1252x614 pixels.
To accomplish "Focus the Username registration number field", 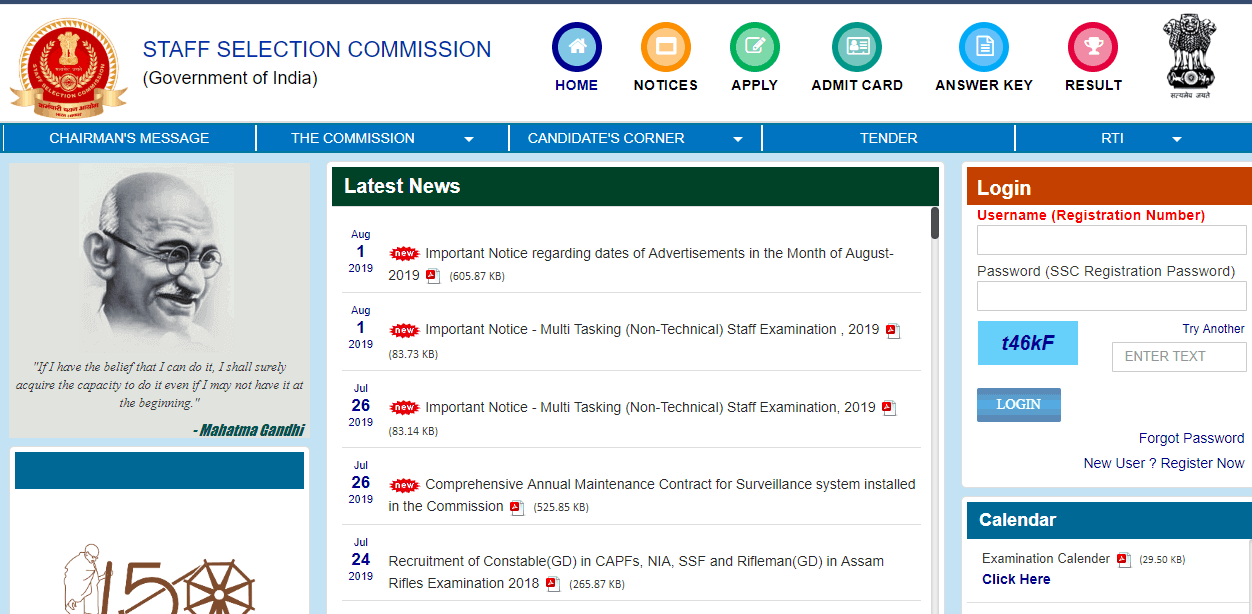I will pyautogui.click(x=1111, y=240).
